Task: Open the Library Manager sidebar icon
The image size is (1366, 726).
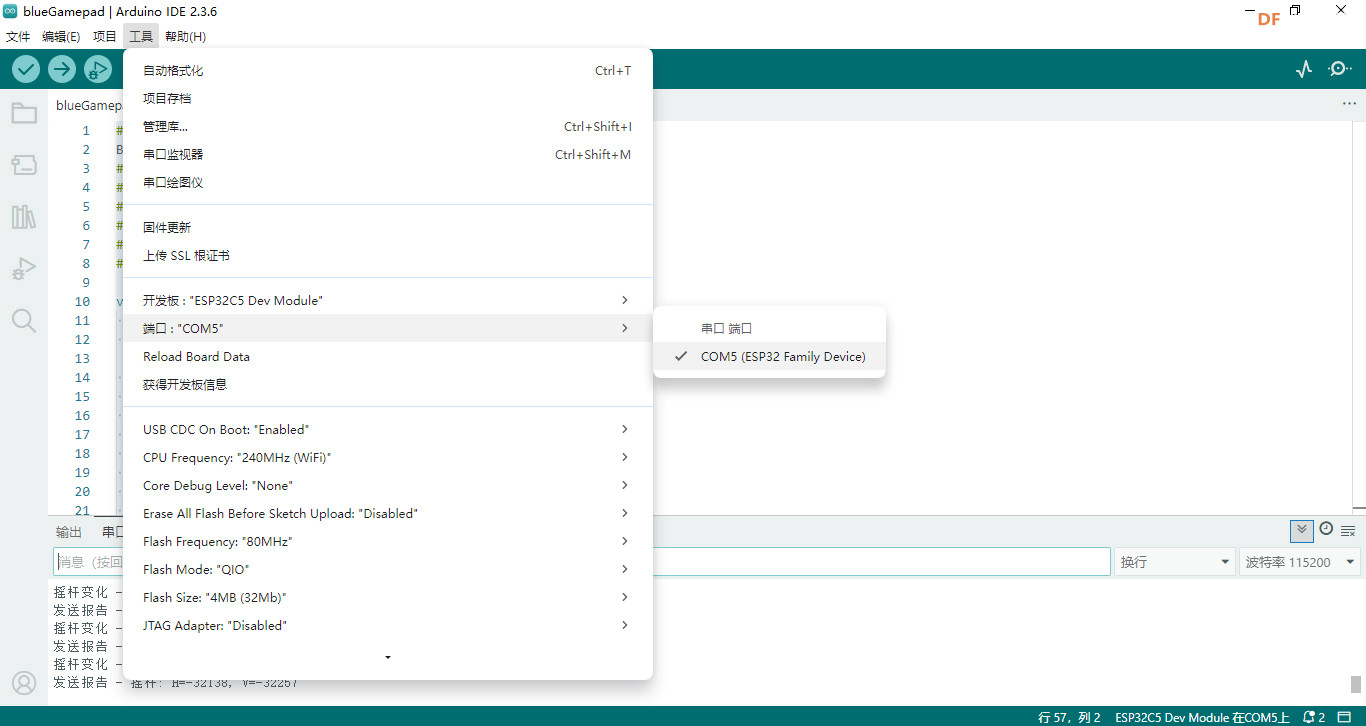Action: [x=24, y=217]
